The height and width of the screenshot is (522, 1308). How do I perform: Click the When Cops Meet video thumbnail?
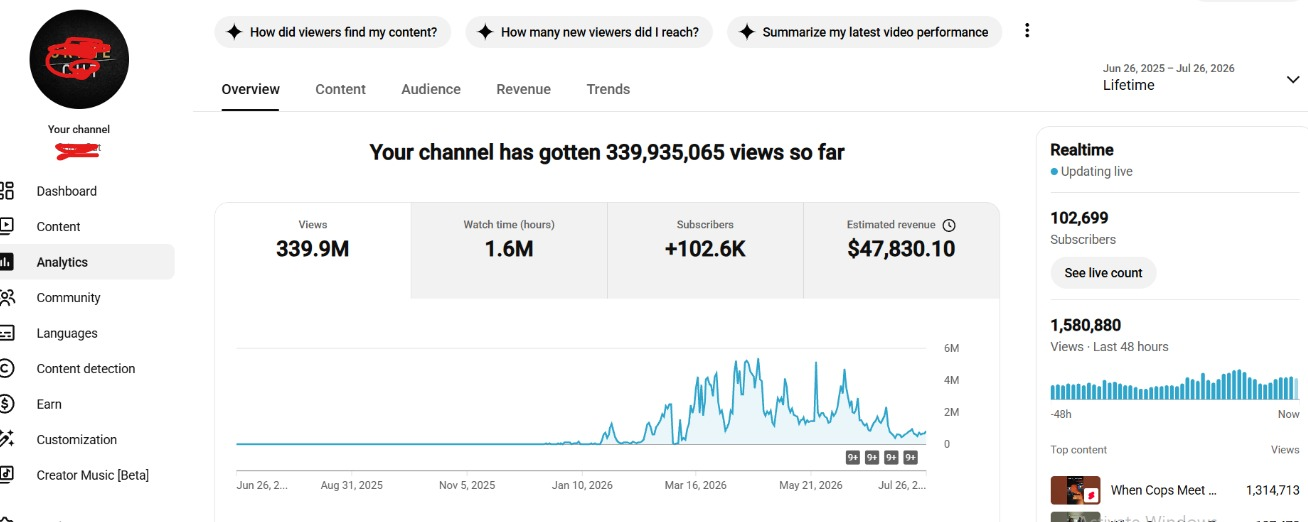click(x=1076, y=490)
